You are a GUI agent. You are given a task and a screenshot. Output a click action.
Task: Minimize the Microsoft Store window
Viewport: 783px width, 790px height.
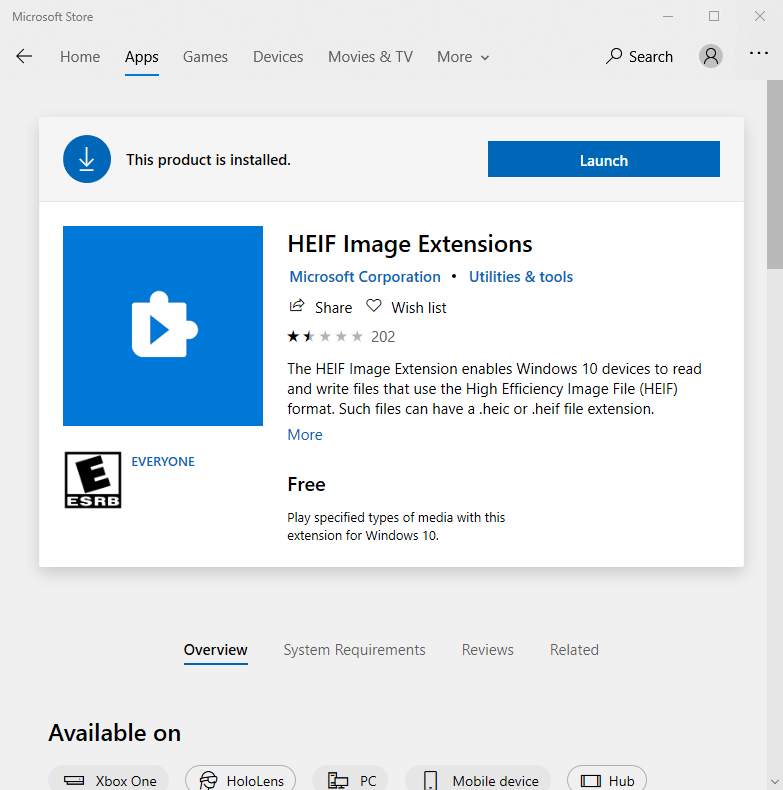[668, 17]
